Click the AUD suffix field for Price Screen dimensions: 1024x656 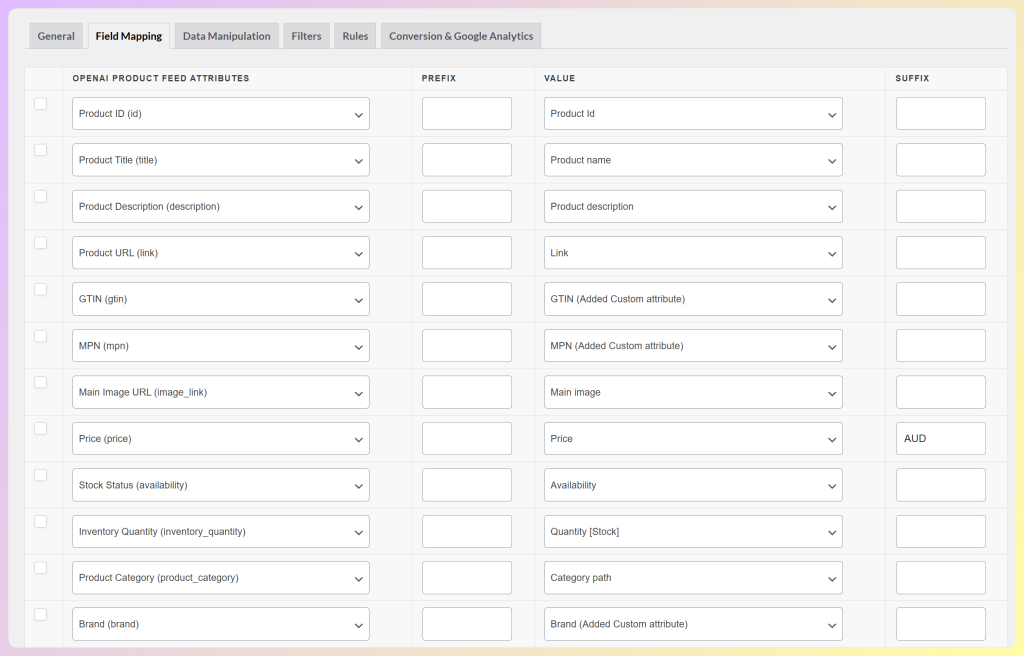940,438
